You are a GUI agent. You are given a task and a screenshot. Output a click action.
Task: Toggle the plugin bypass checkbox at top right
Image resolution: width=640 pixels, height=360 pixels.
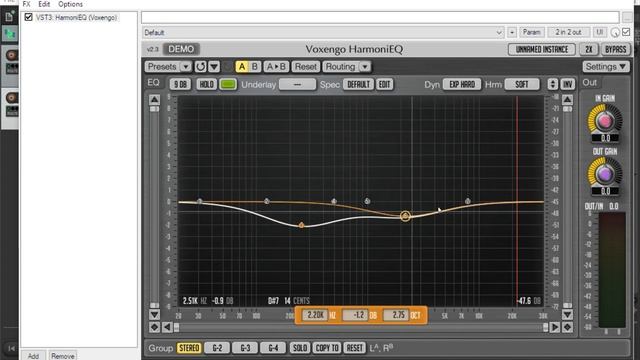point(626,32)
